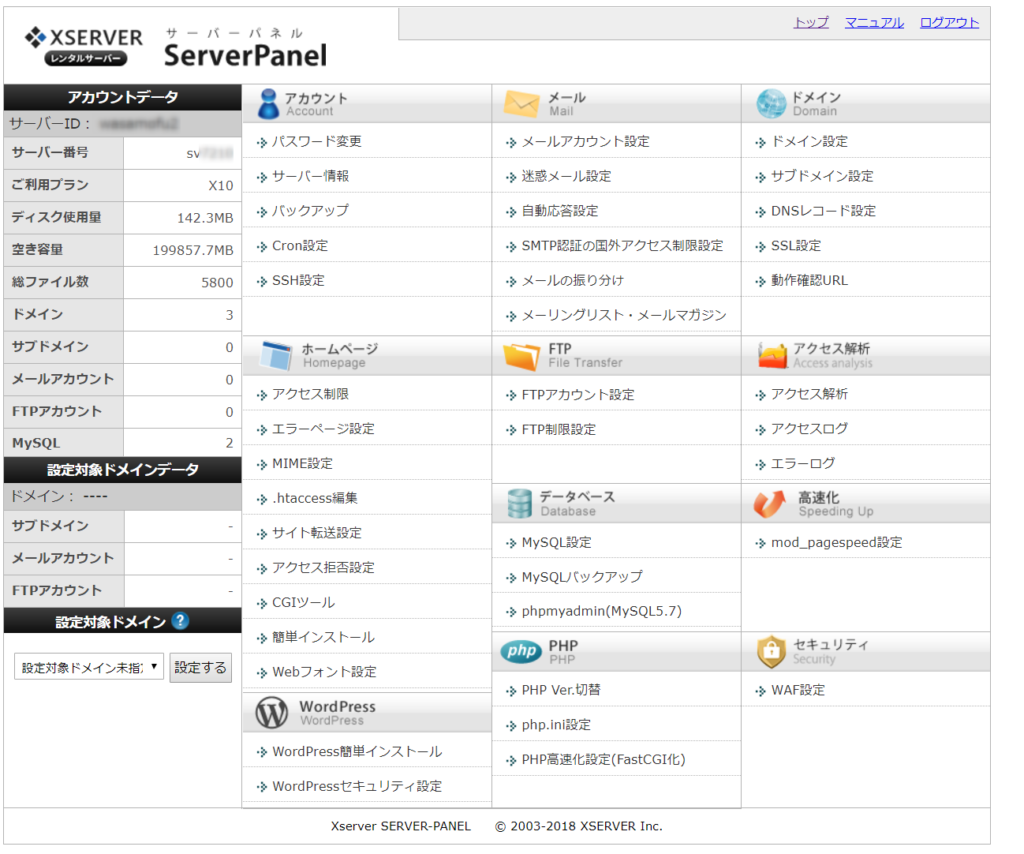Open .htaccess編集
The height and width of the screenshot is (854, 1024).
[315, 498]
